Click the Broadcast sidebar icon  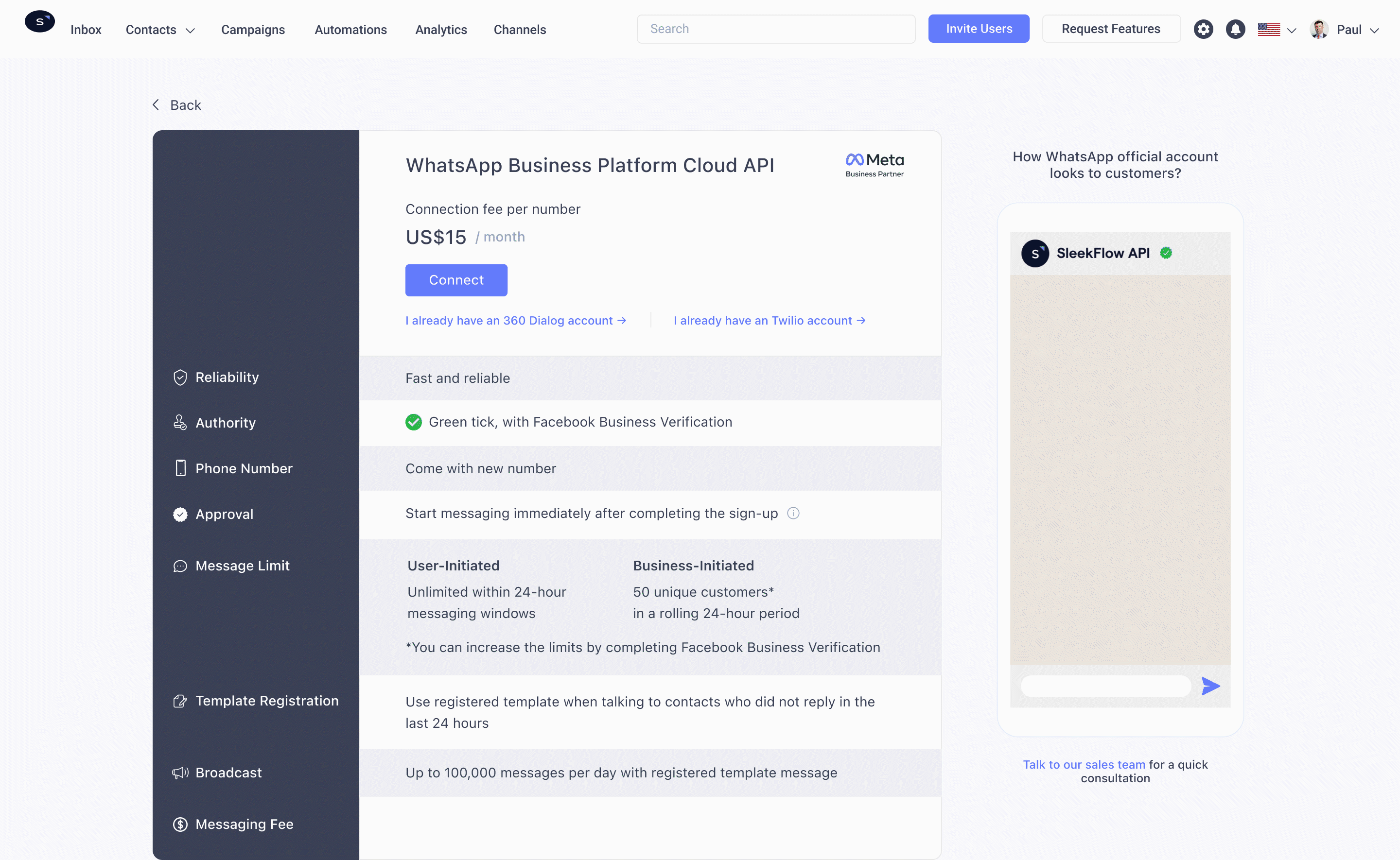pos(180,772)
